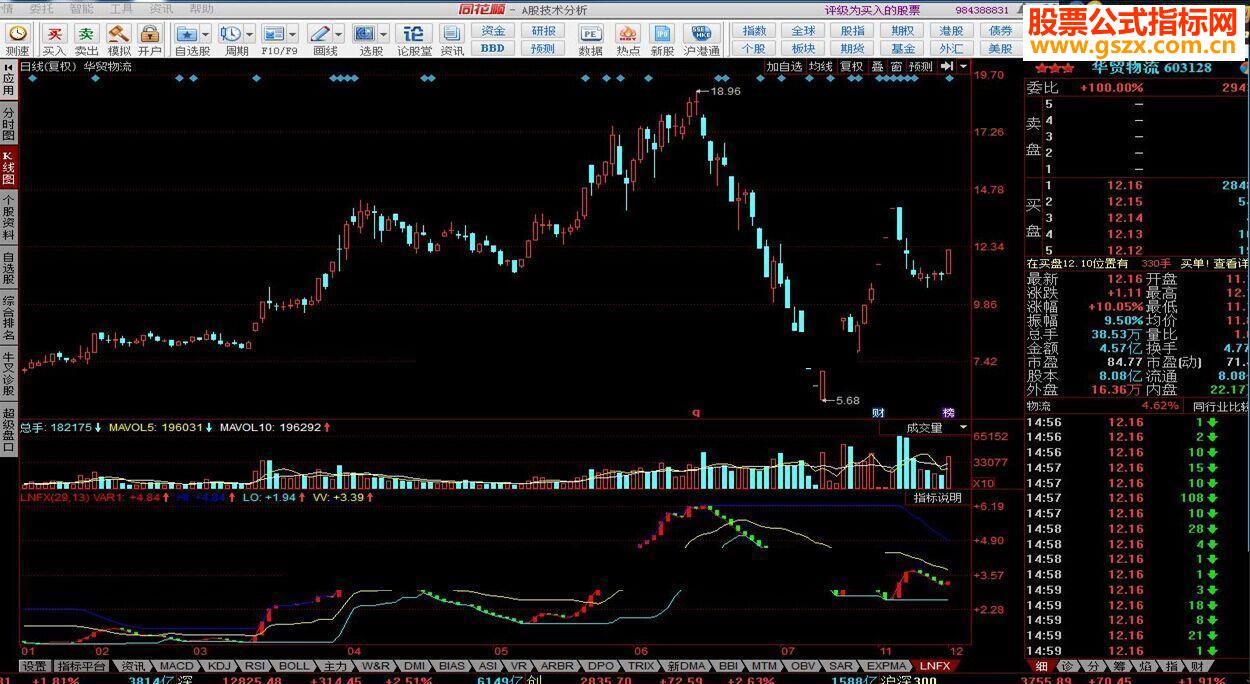Open the 开户 account opening lock icon
This screenshot has width=1250, height=684.
pos(150,39)
